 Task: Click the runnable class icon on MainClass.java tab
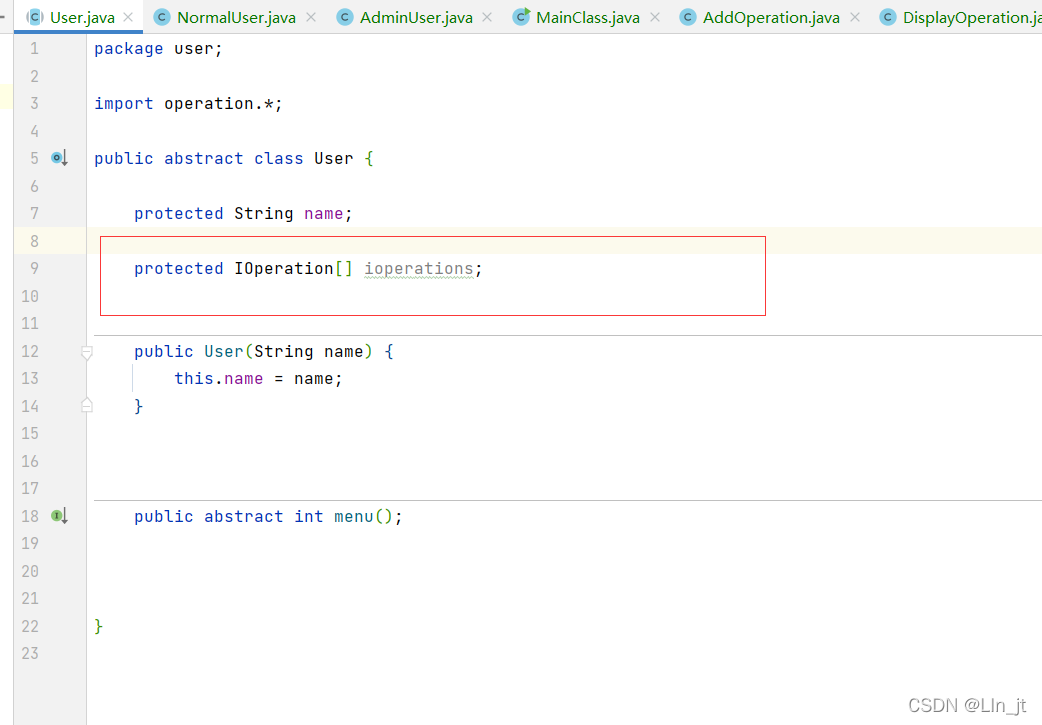pos(521,17)
